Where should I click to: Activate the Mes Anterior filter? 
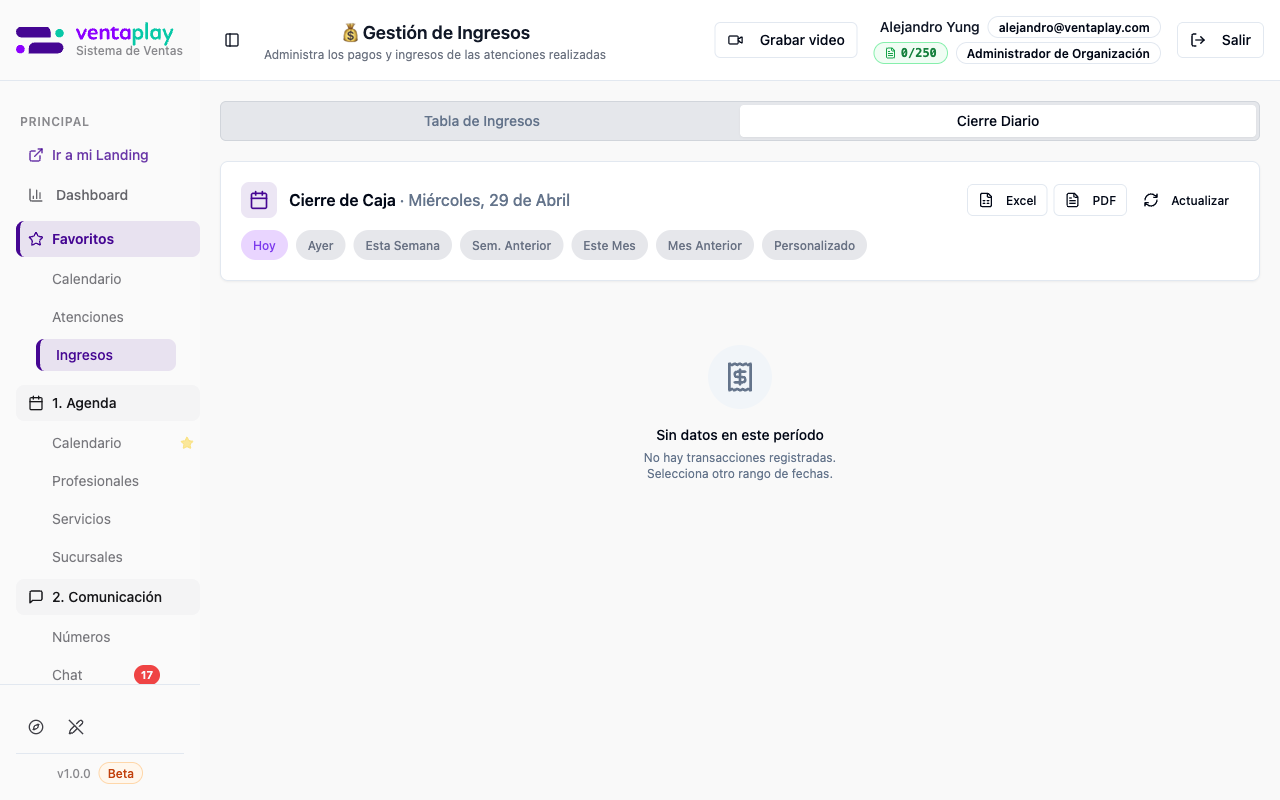[x=704, y=245]
